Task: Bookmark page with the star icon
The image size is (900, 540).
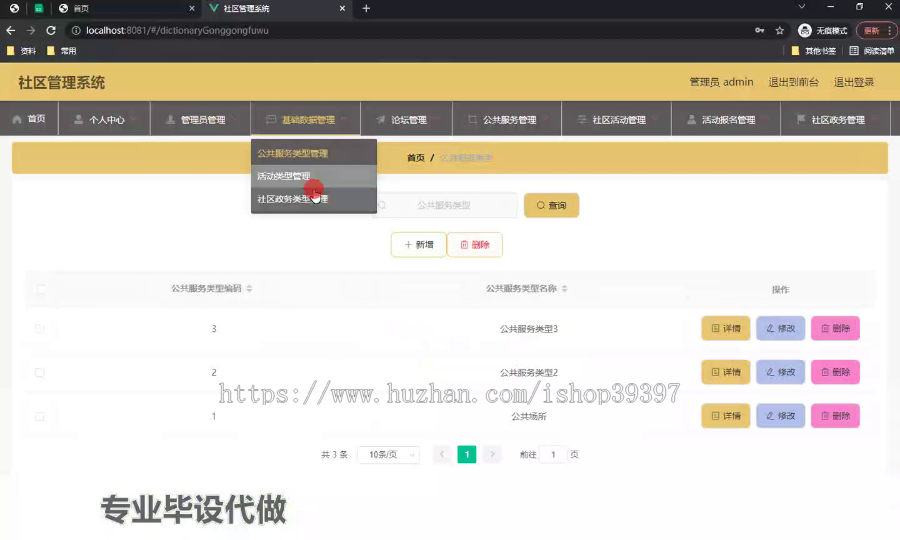Action: [779, 30]
